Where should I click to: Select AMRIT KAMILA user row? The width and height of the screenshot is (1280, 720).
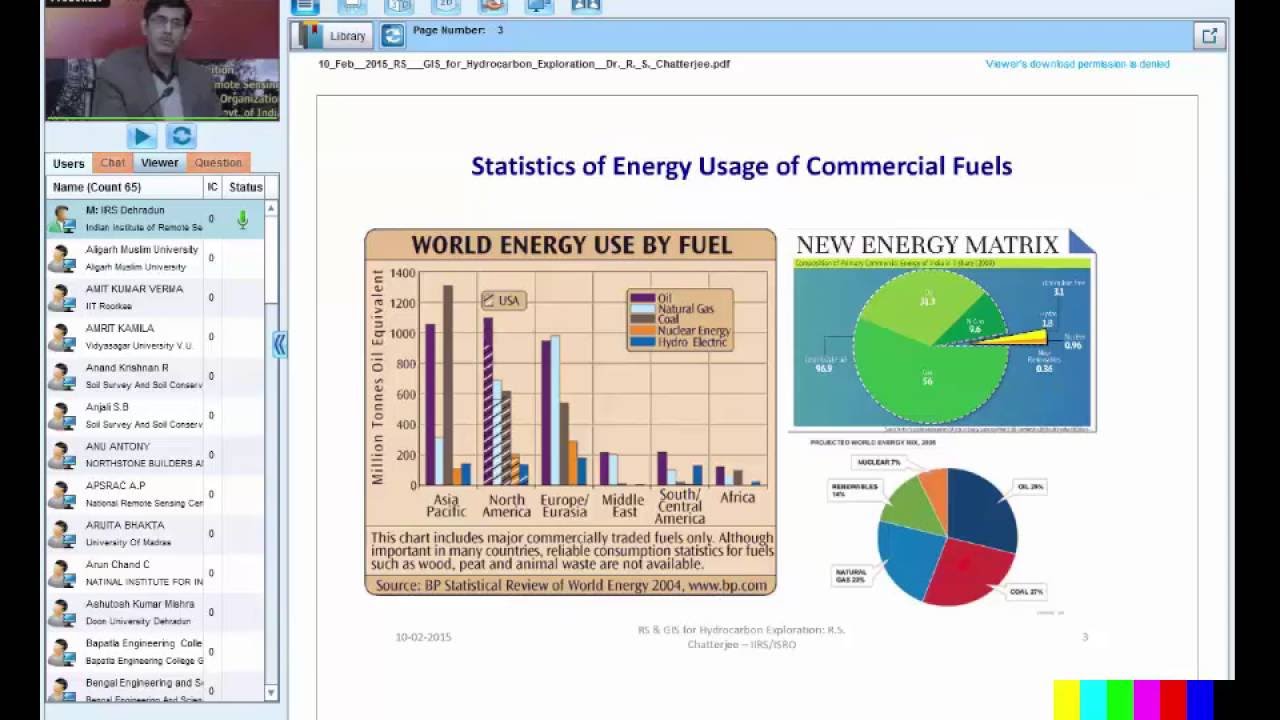coord(155,337)
